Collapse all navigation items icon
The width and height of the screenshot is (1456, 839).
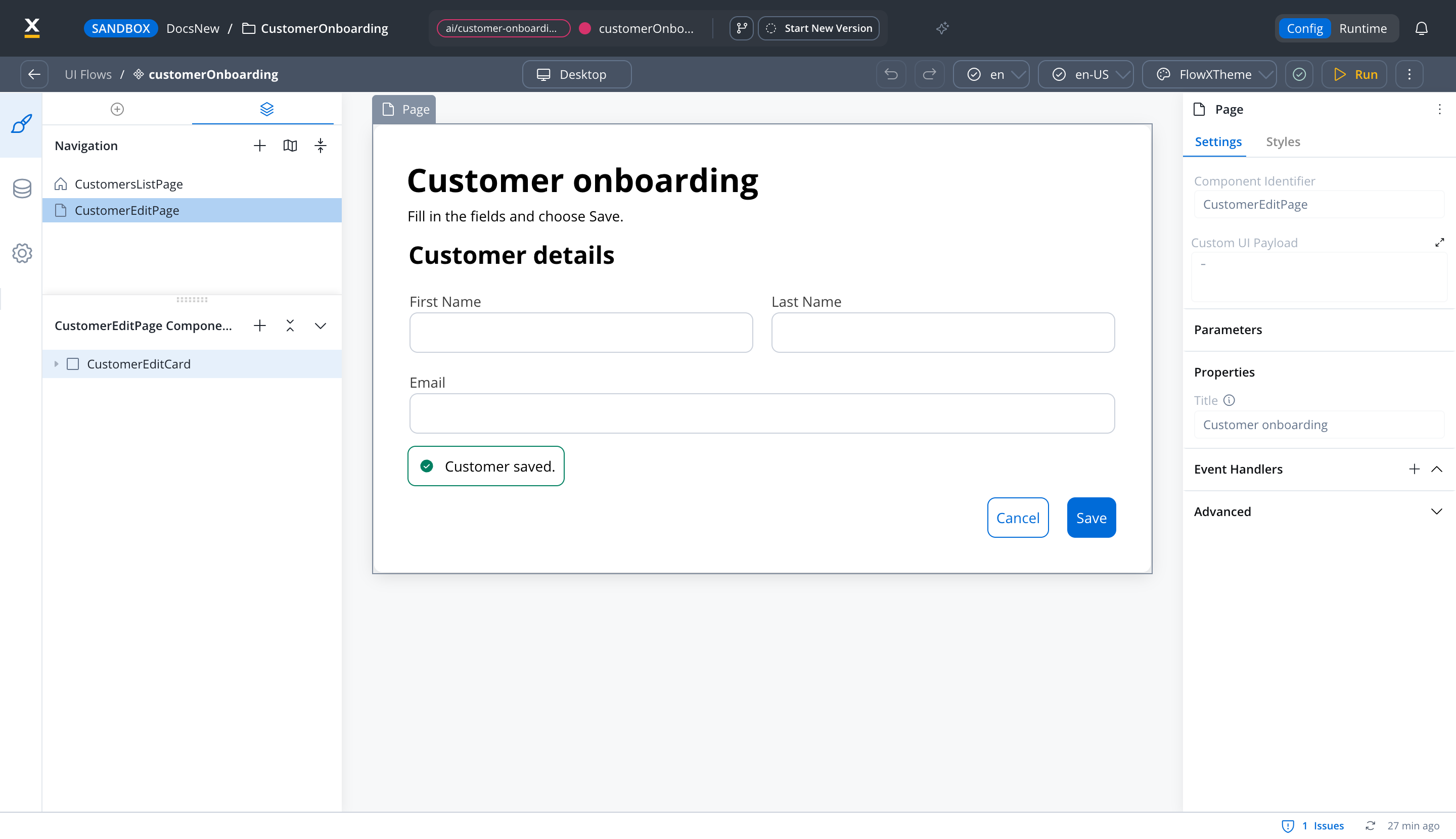(321, 146)
